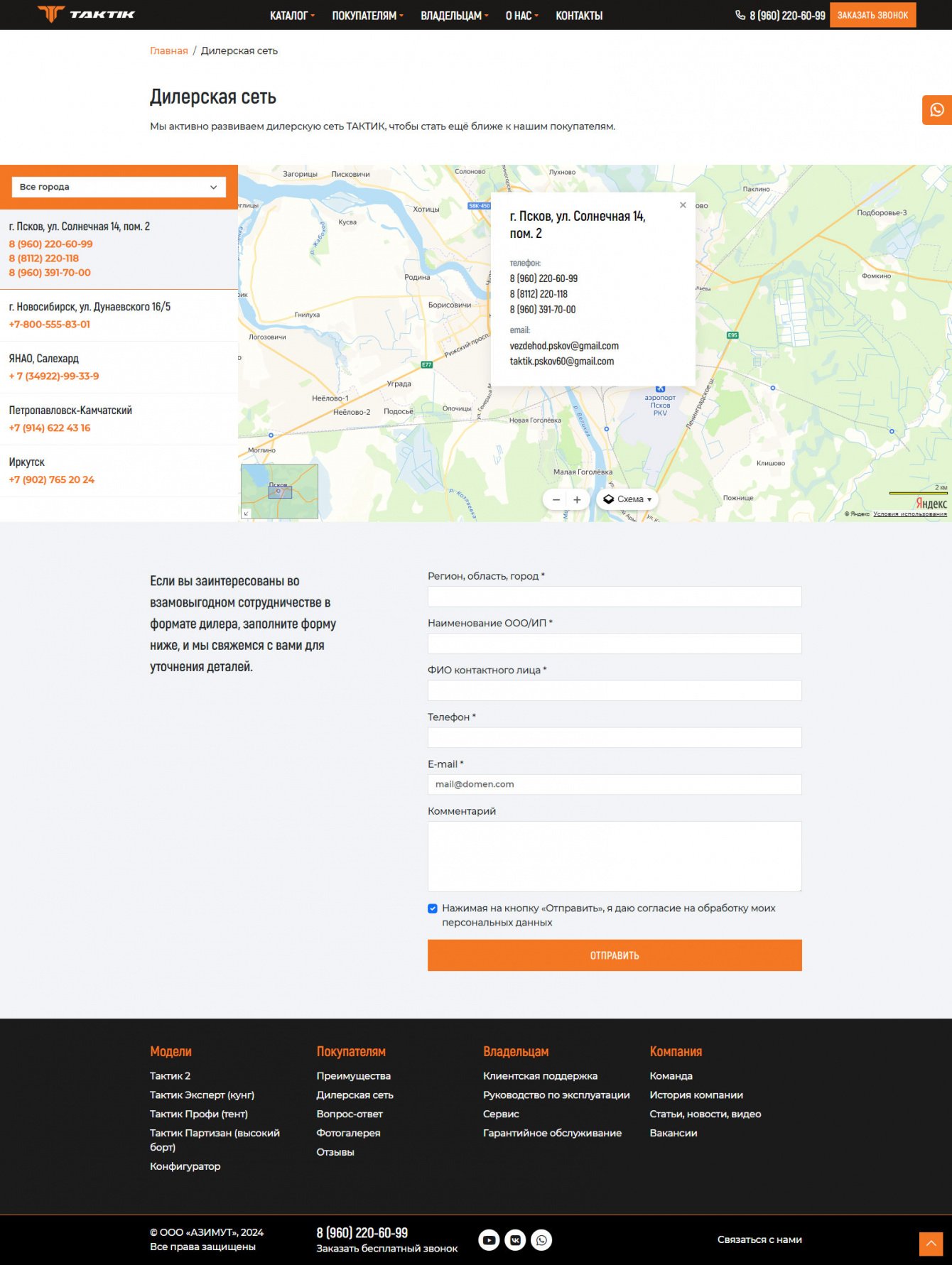The width and height of the screenshot is (952, 1265).
Task: Call Иркутск number +7 (902) 765 20 24
Action: [51, 480]
